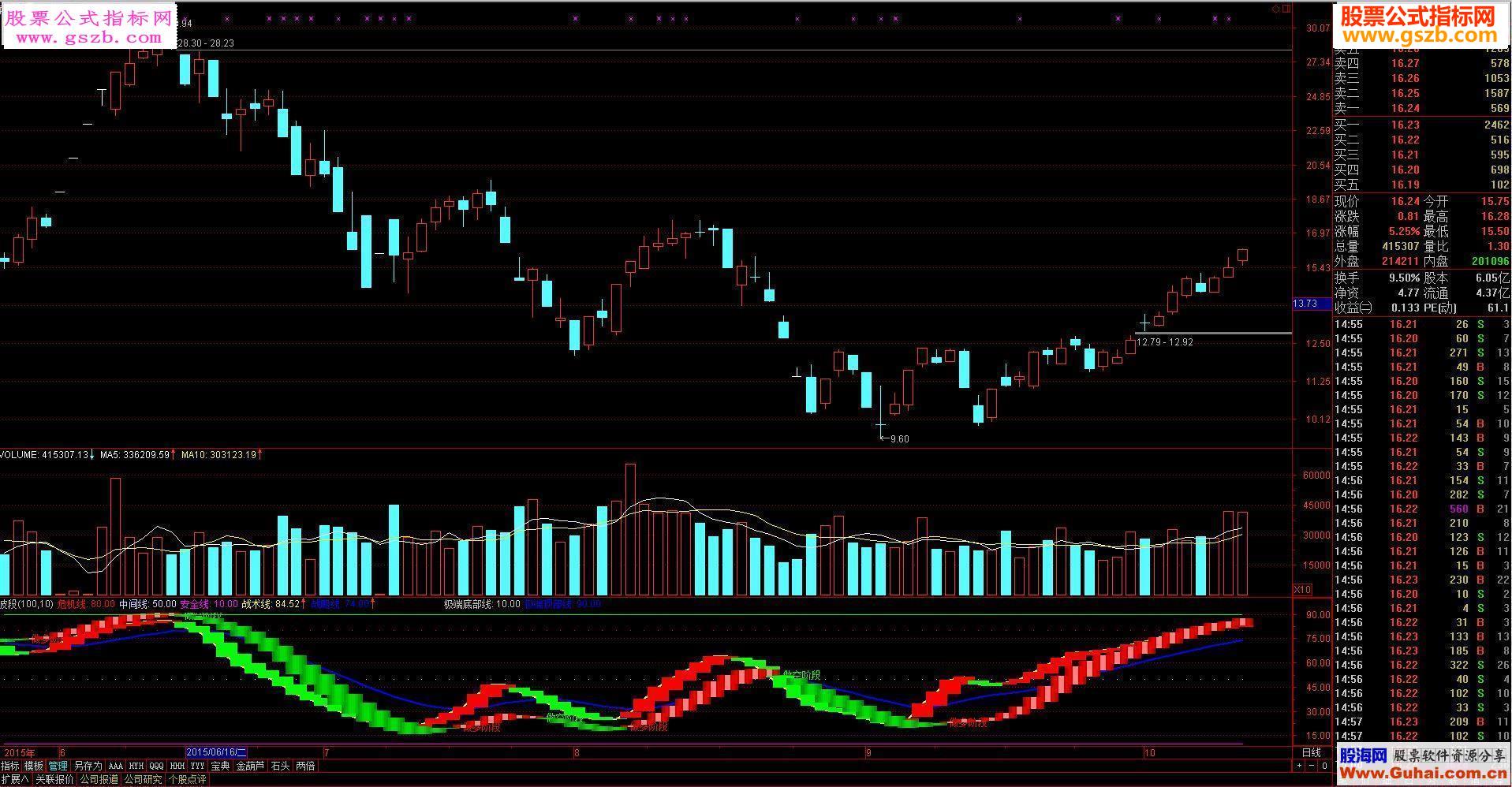Click the 另存为 tab
Viewport: 1512px width, 787px height.
(88, 766)
